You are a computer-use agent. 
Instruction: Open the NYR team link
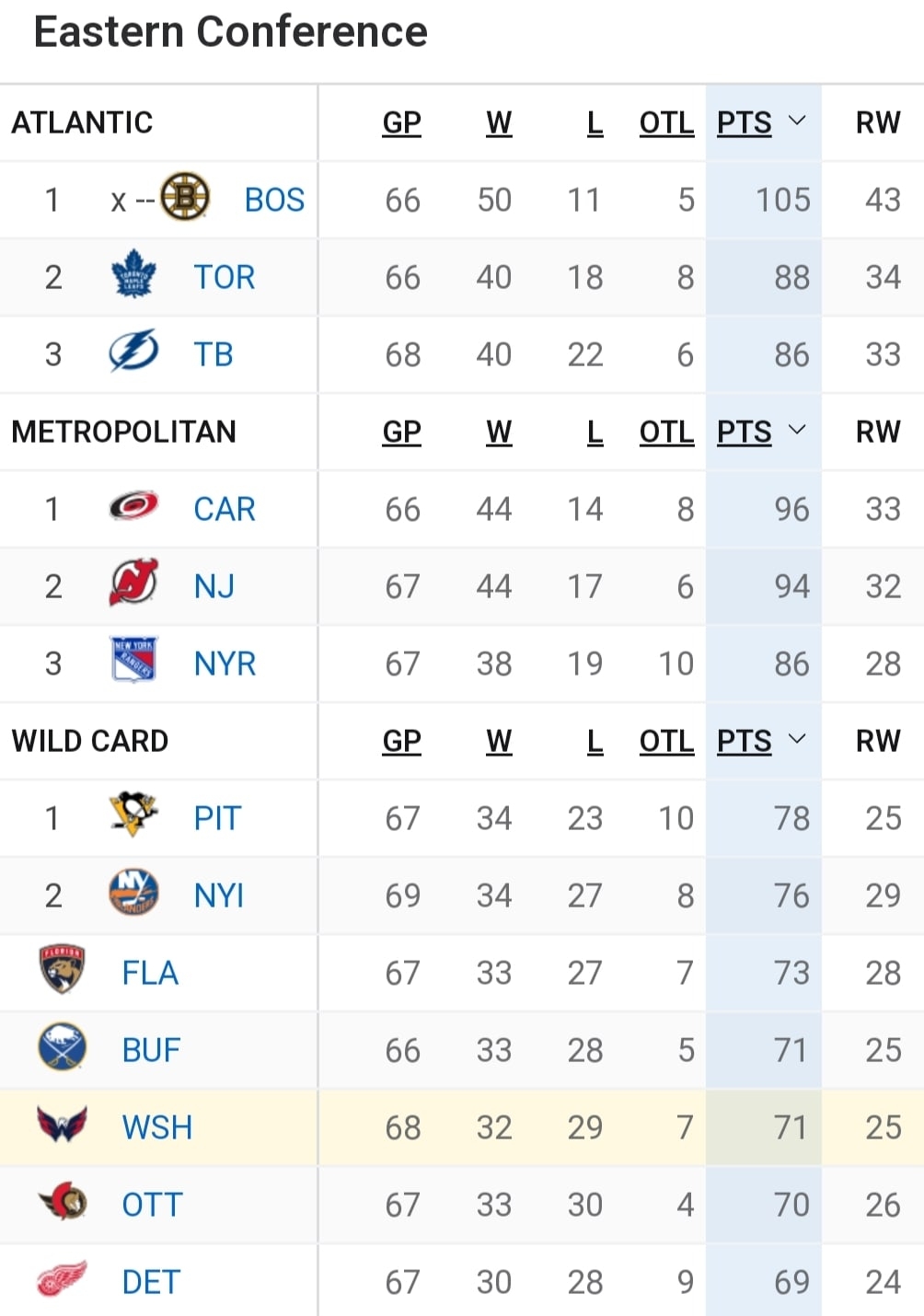[x=225, y=664]
